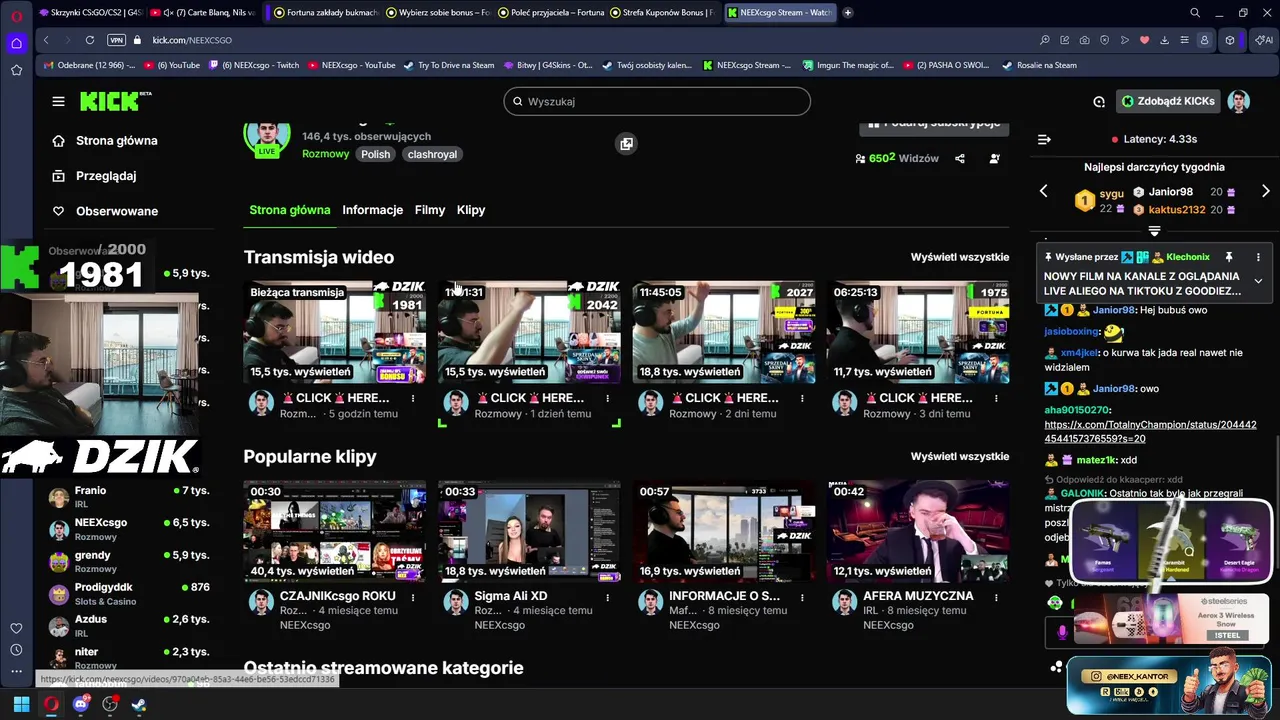Open the Kick user profile avatar
1280x720 pixels.
(1239, 101)
